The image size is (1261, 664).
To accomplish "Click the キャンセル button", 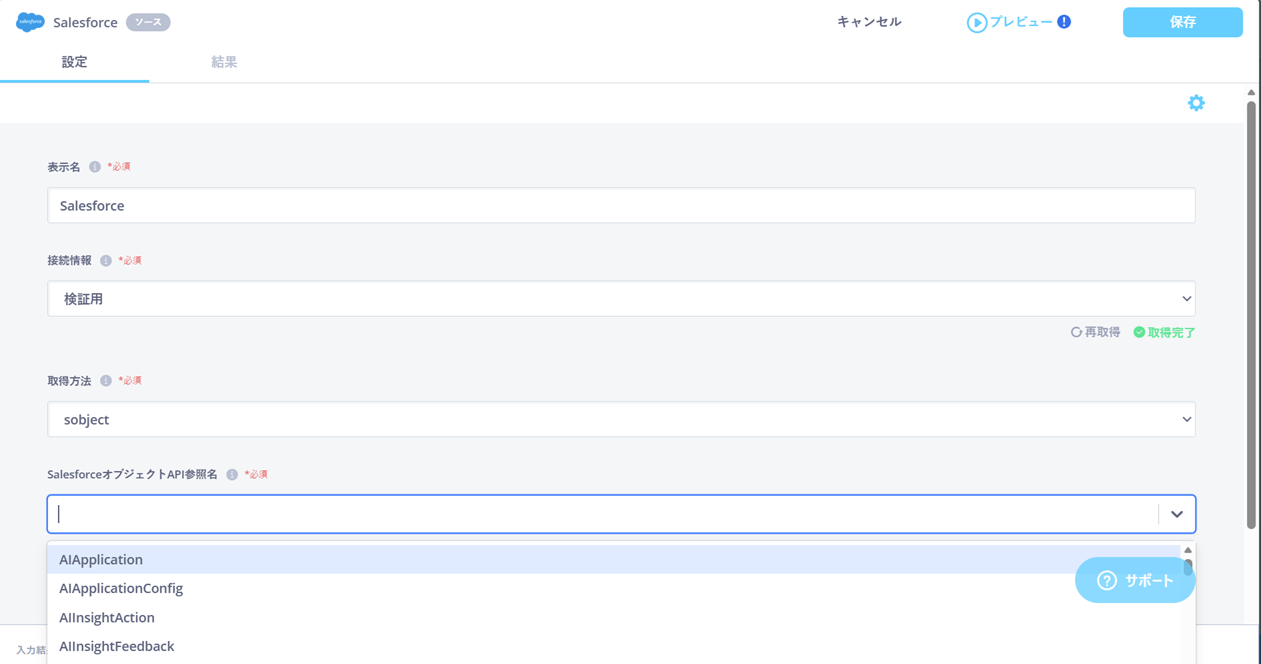I will pos(869,22).
